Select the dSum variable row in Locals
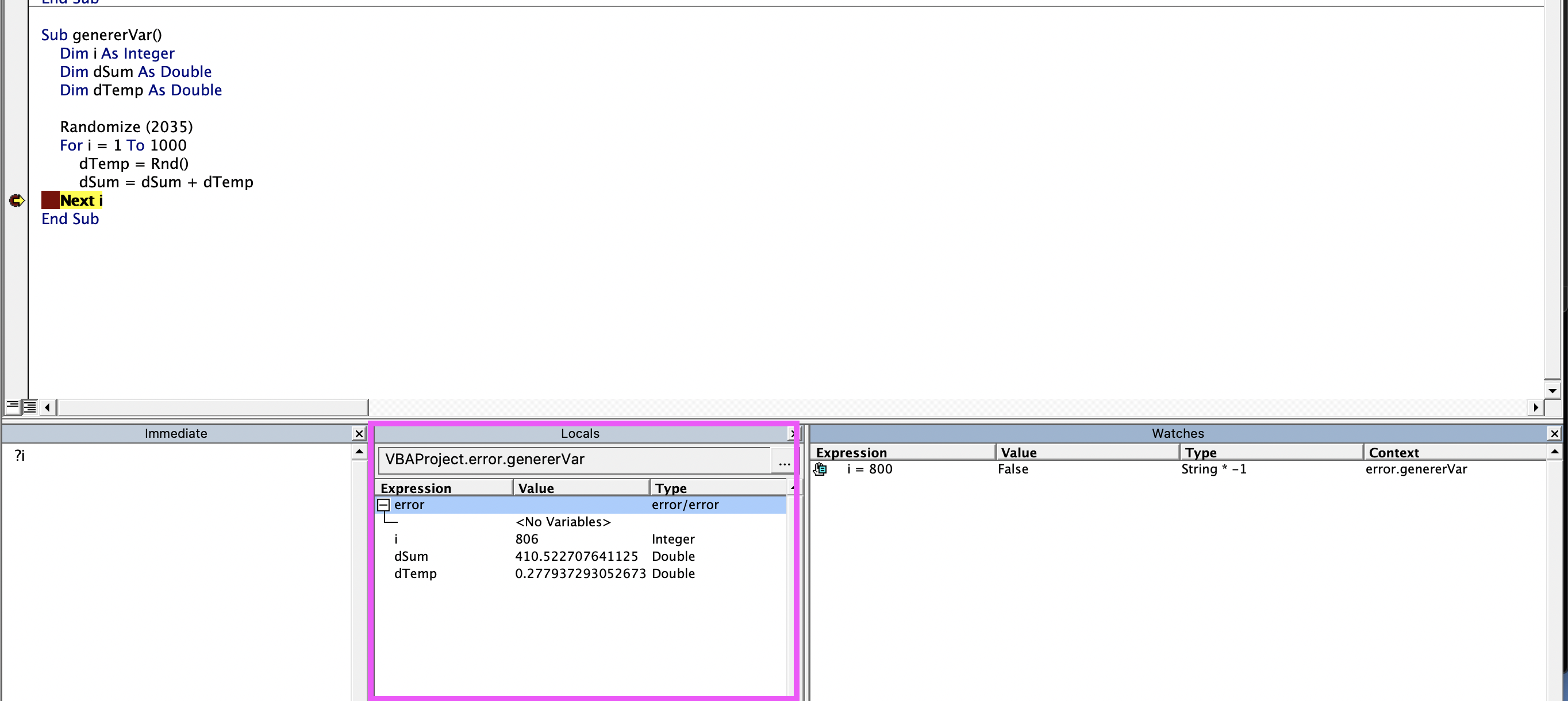This screenshot has width=1568, height=701. (x=581, y=556)
